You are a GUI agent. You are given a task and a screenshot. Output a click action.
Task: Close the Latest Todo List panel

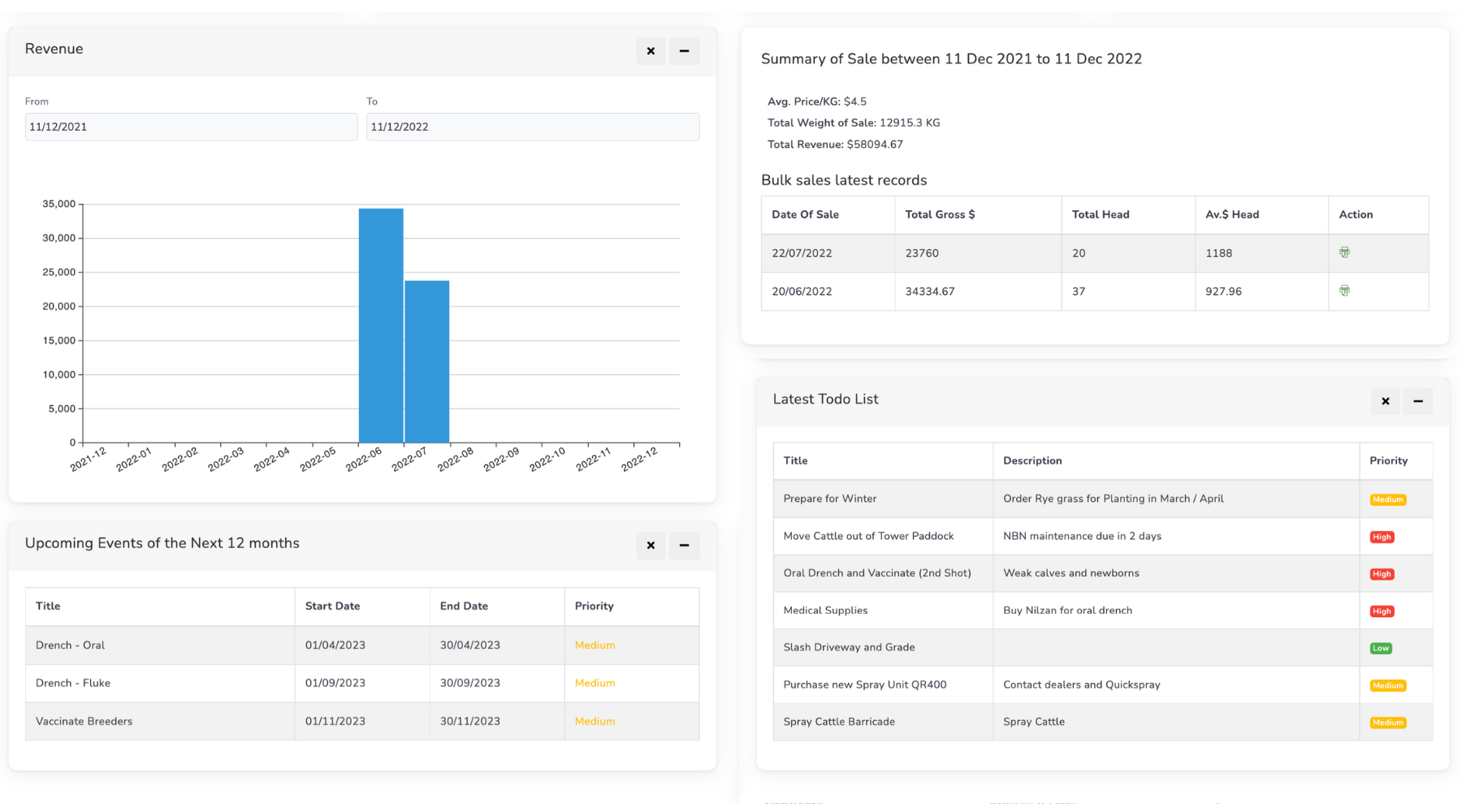click(1386, 401)
